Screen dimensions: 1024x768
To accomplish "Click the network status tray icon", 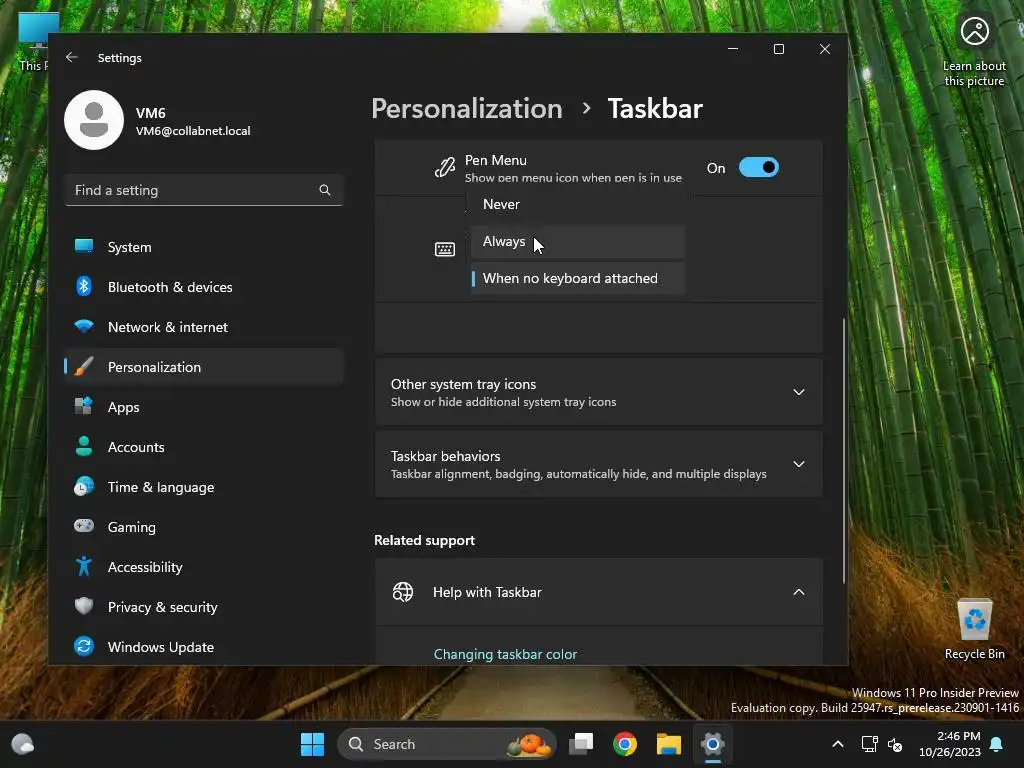I will pos(869,744).
